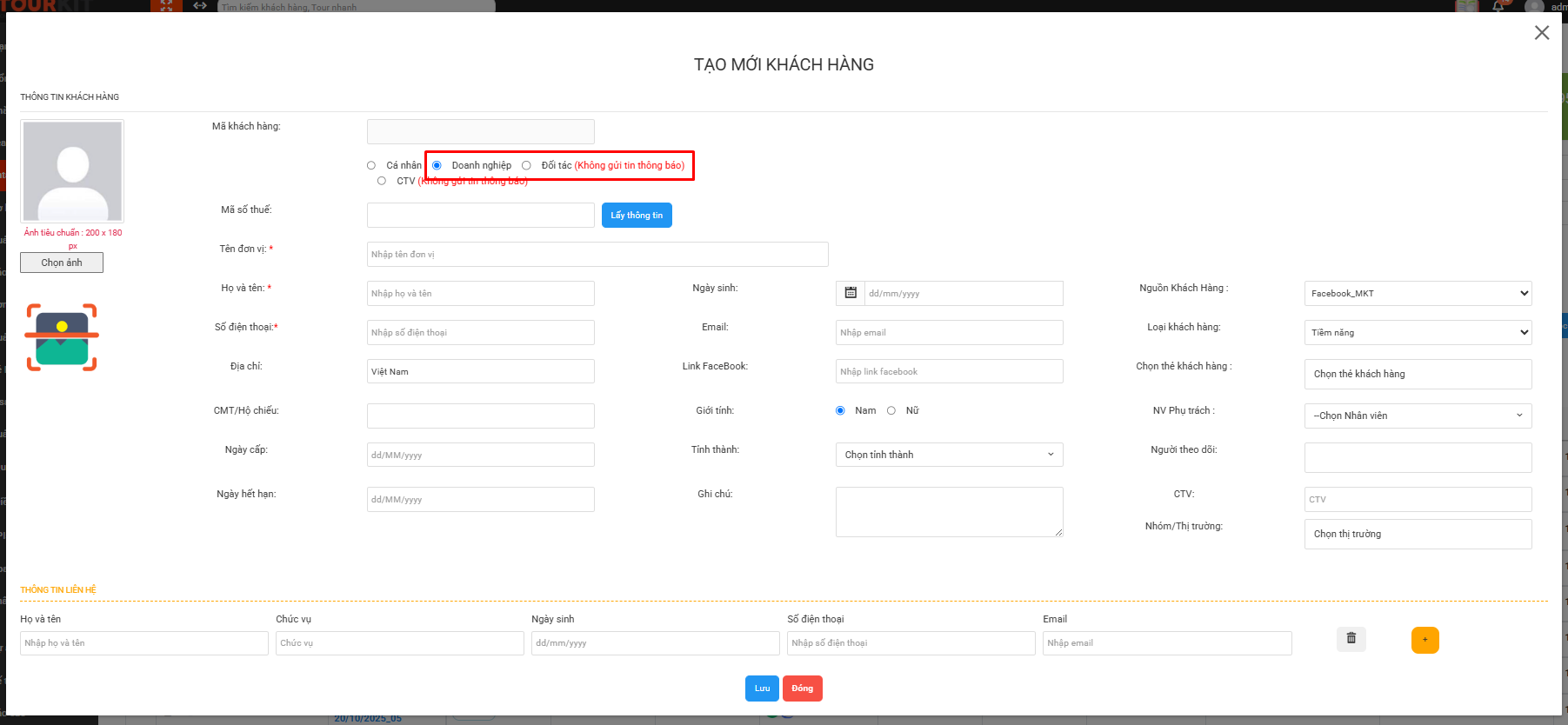Focus the Ghi chú notes textarea

949,512
